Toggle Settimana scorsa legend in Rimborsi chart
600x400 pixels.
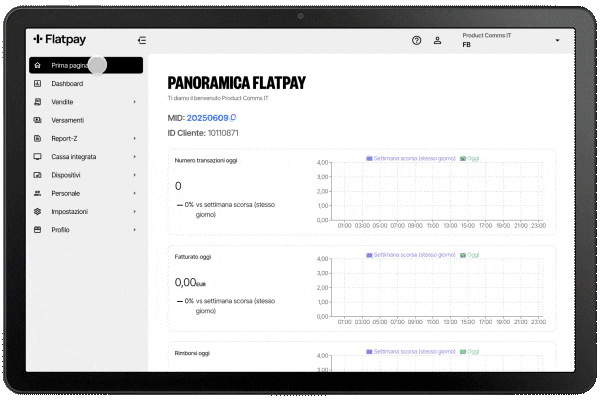coord(411,351)
